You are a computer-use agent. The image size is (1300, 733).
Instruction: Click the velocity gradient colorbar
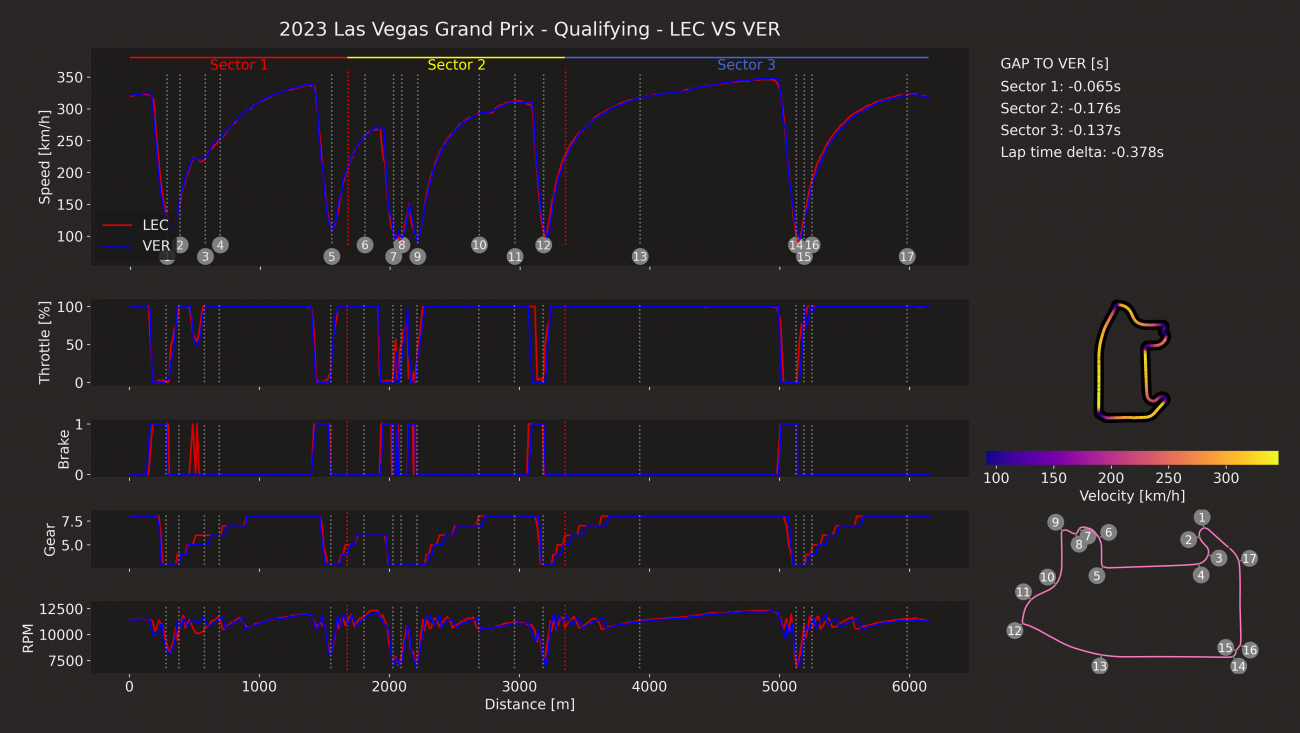(x=1132, y=459)
